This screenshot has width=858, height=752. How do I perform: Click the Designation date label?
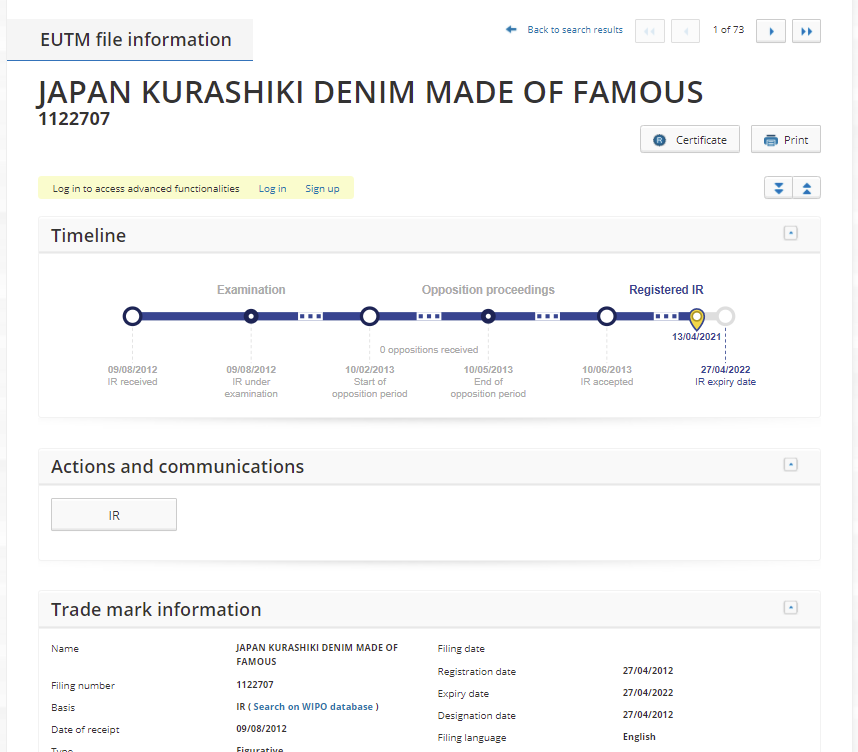pos(477,715)
